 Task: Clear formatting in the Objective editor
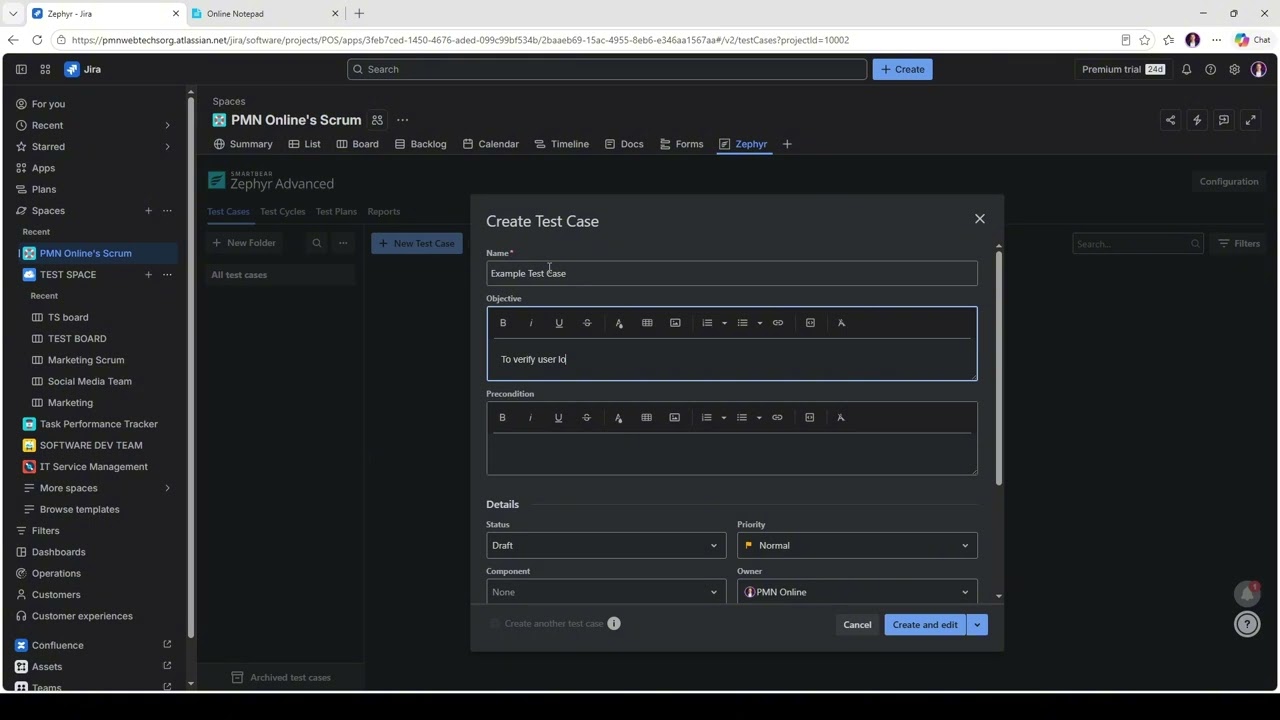coord(841,323)
